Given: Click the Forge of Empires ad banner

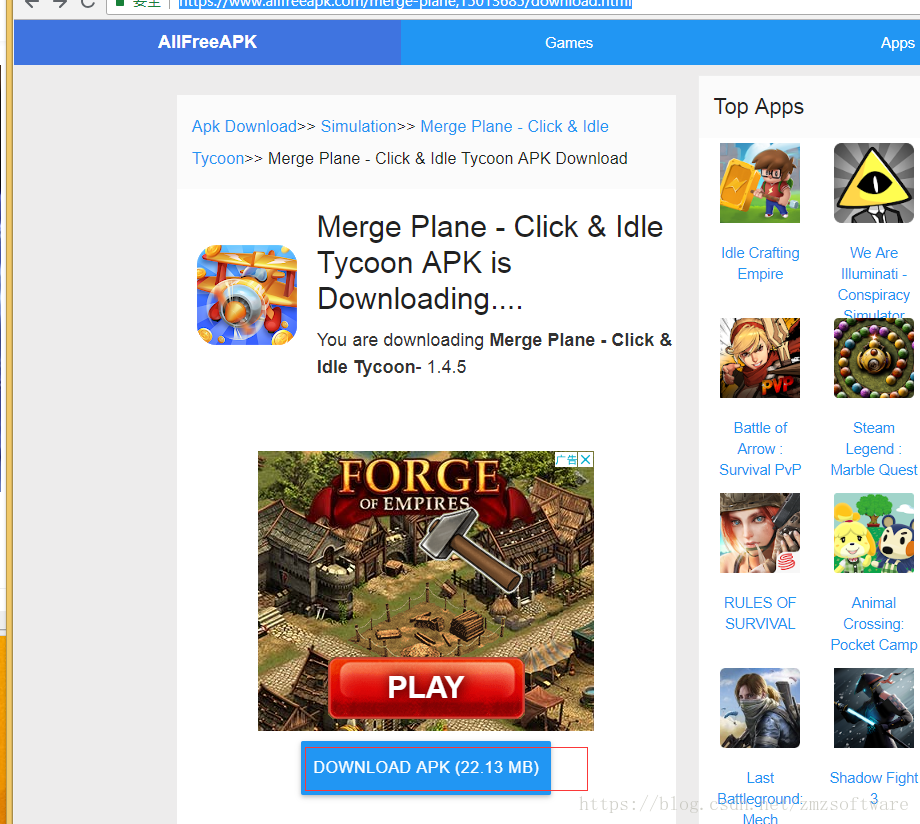Looking at the screenshot, I should [425, 590].
